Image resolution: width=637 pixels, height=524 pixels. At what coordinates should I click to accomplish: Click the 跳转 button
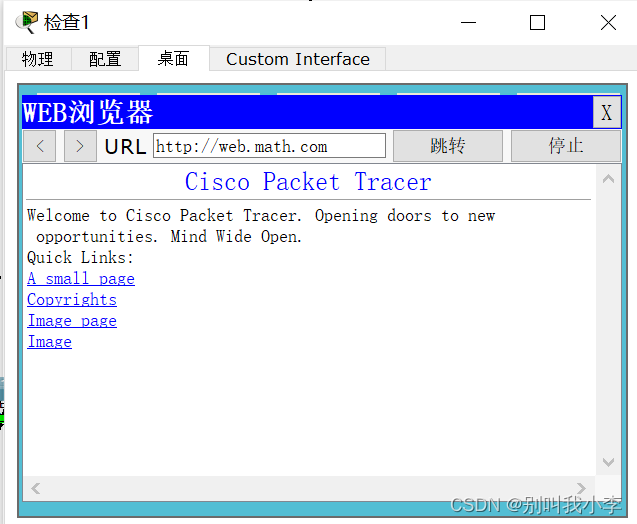click(448, 146)
